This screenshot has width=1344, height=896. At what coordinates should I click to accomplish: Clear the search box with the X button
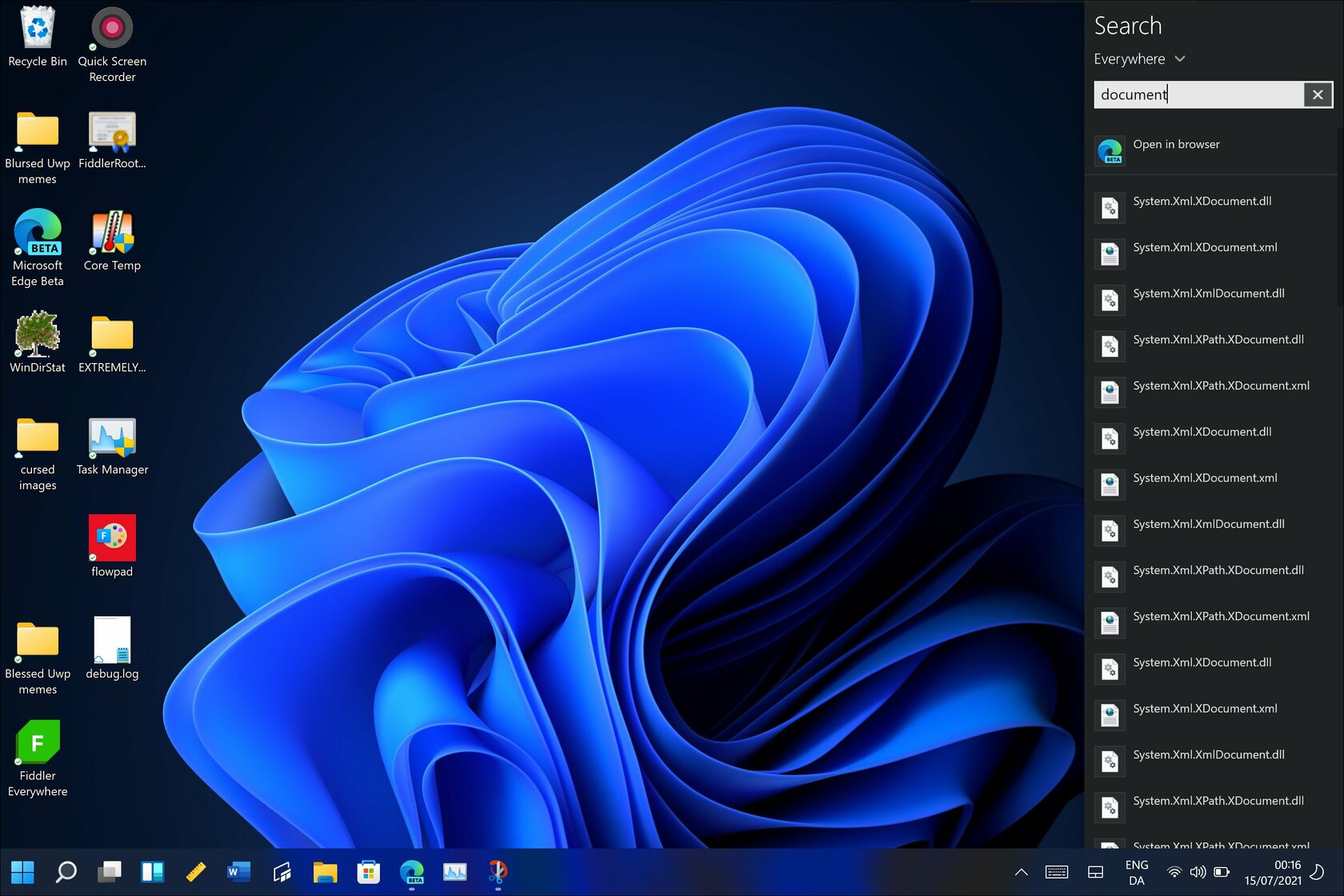(x=1318, y=94)
